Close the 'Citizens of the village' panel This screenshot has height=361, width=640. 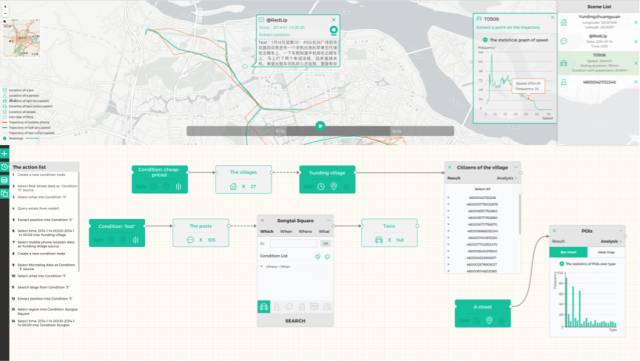449,167
